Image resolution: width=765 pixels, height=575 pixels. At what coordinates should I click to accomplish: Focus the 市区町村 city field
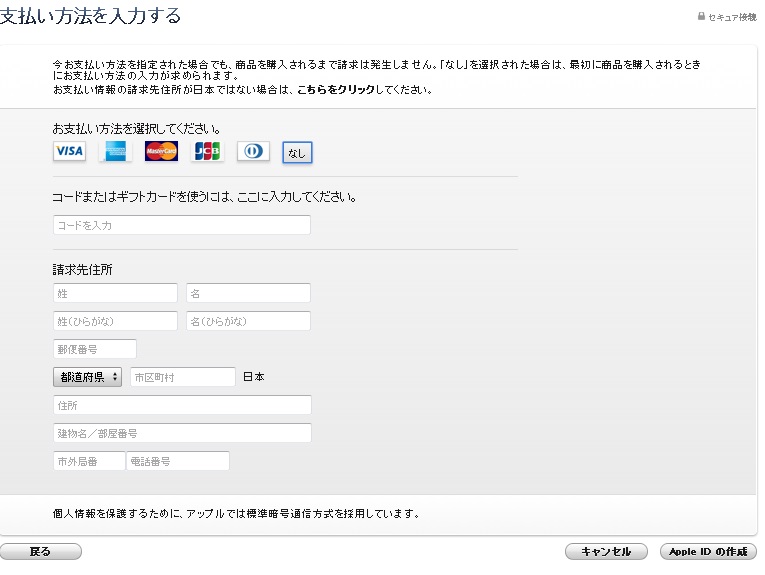[183, 377]
